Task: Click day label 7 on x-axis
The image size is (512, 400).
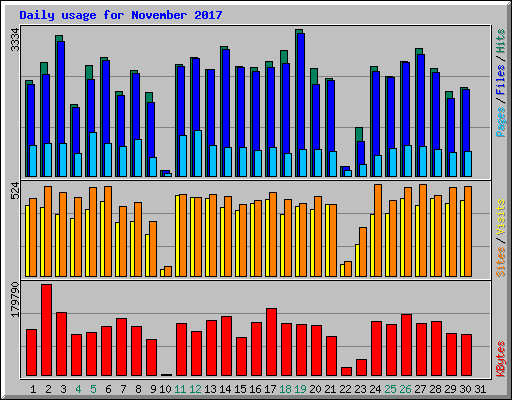Action: 123,389
